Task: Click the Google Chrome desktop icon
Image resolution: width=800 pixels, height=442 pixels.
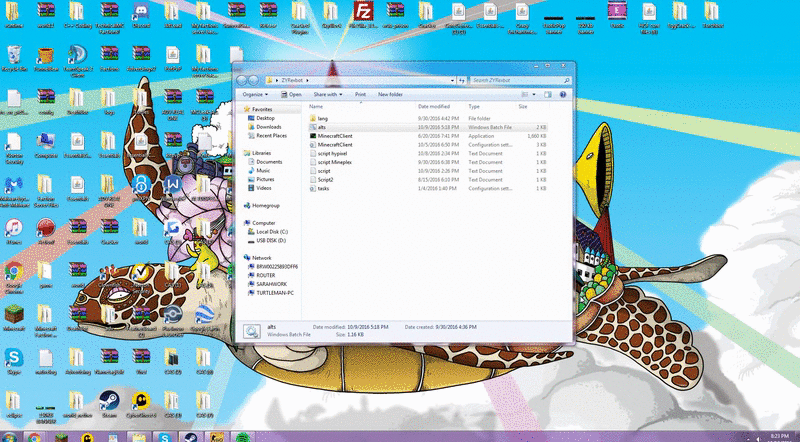Action: [x=14, y=278]
